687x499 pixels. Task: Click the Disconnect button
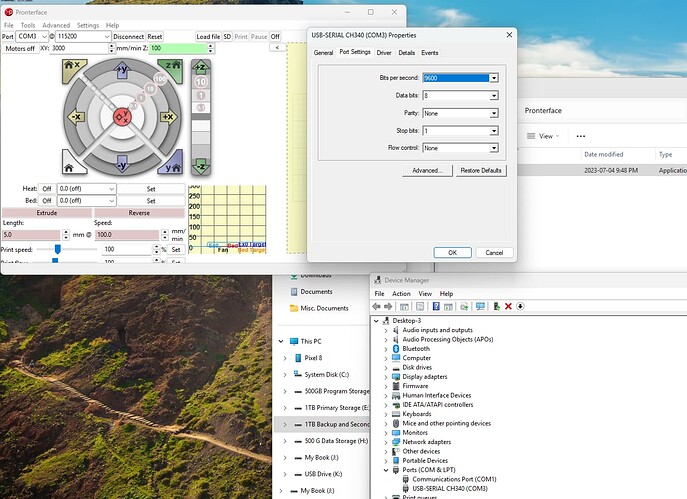pyautogui.click(x=128, y=37)
